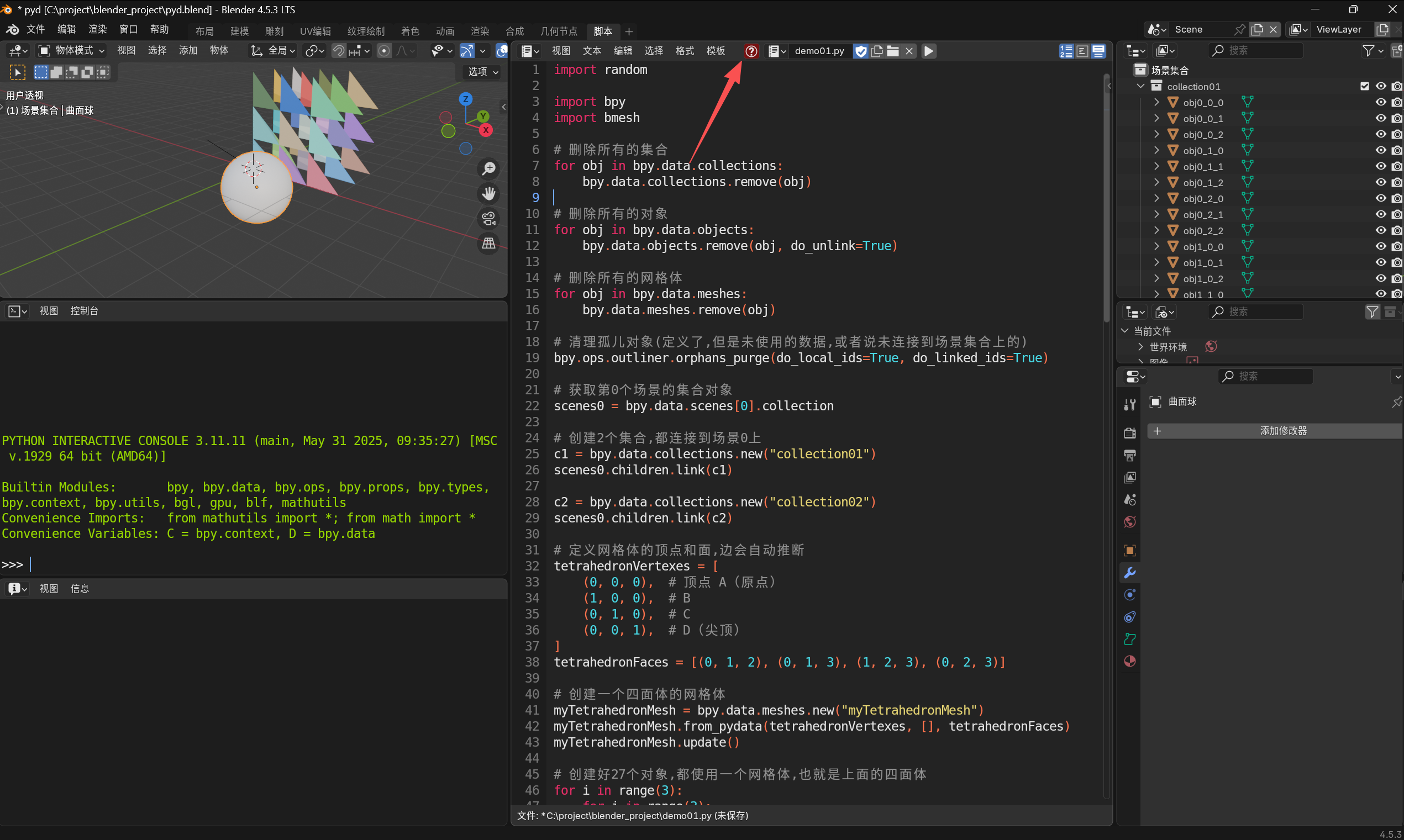This screenshot has width=1404, height=840.
Task: Click the red question mark icon
Action: 751,51
